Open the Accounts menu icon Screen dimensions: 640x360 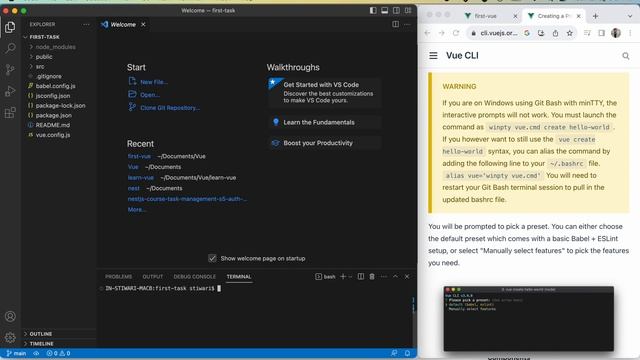tap(10, 316)
